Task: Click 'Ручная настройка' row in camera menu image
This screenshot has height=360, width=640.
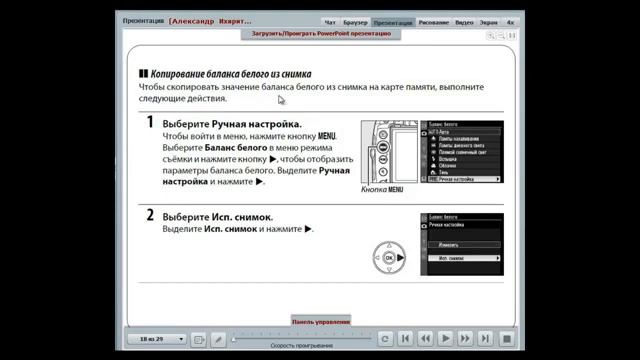Action: [x=464, y=179]
